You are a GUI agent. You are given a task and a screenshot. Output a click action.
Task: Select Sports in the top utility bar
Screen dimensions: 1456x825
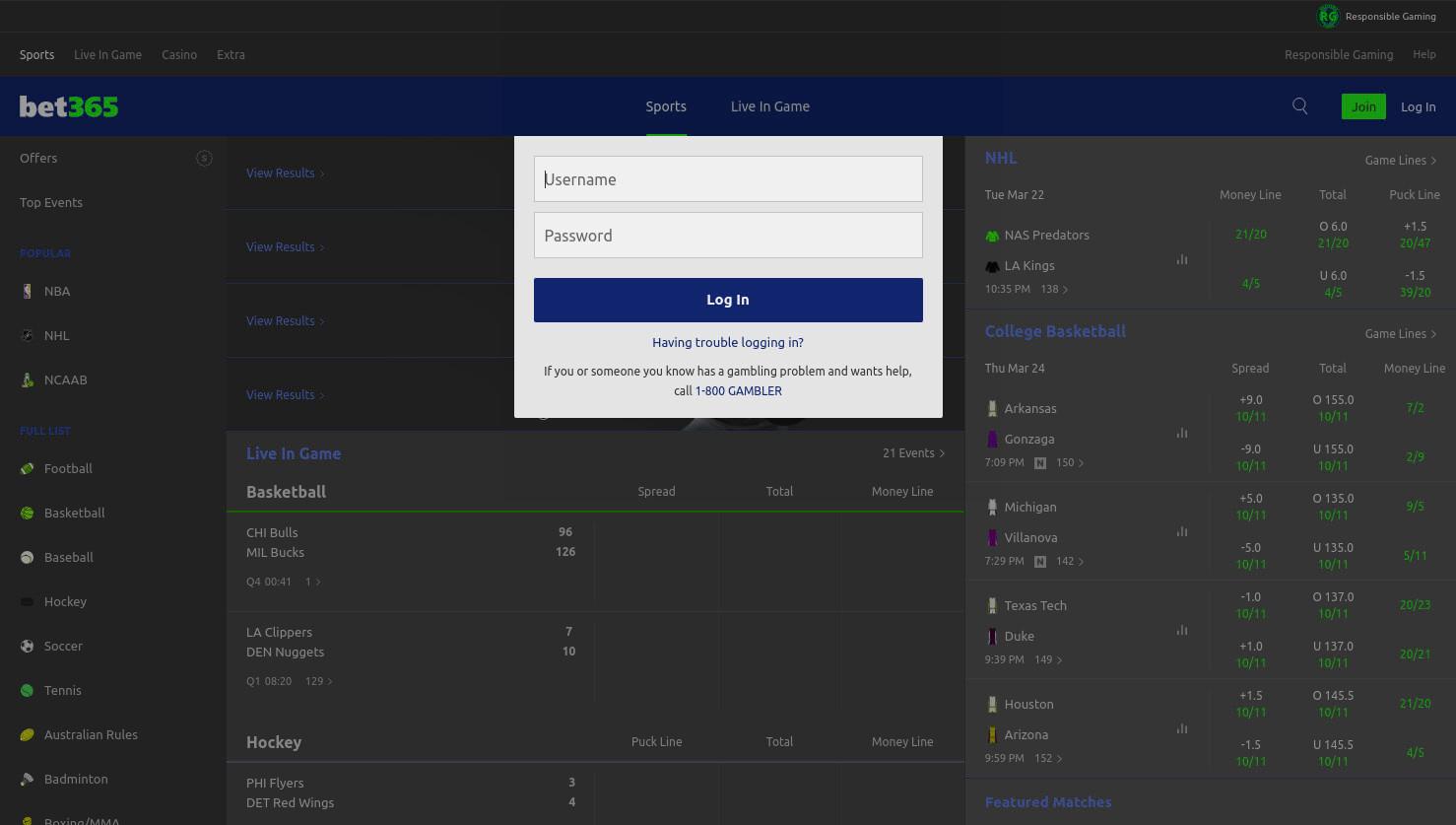pos(36,54)
